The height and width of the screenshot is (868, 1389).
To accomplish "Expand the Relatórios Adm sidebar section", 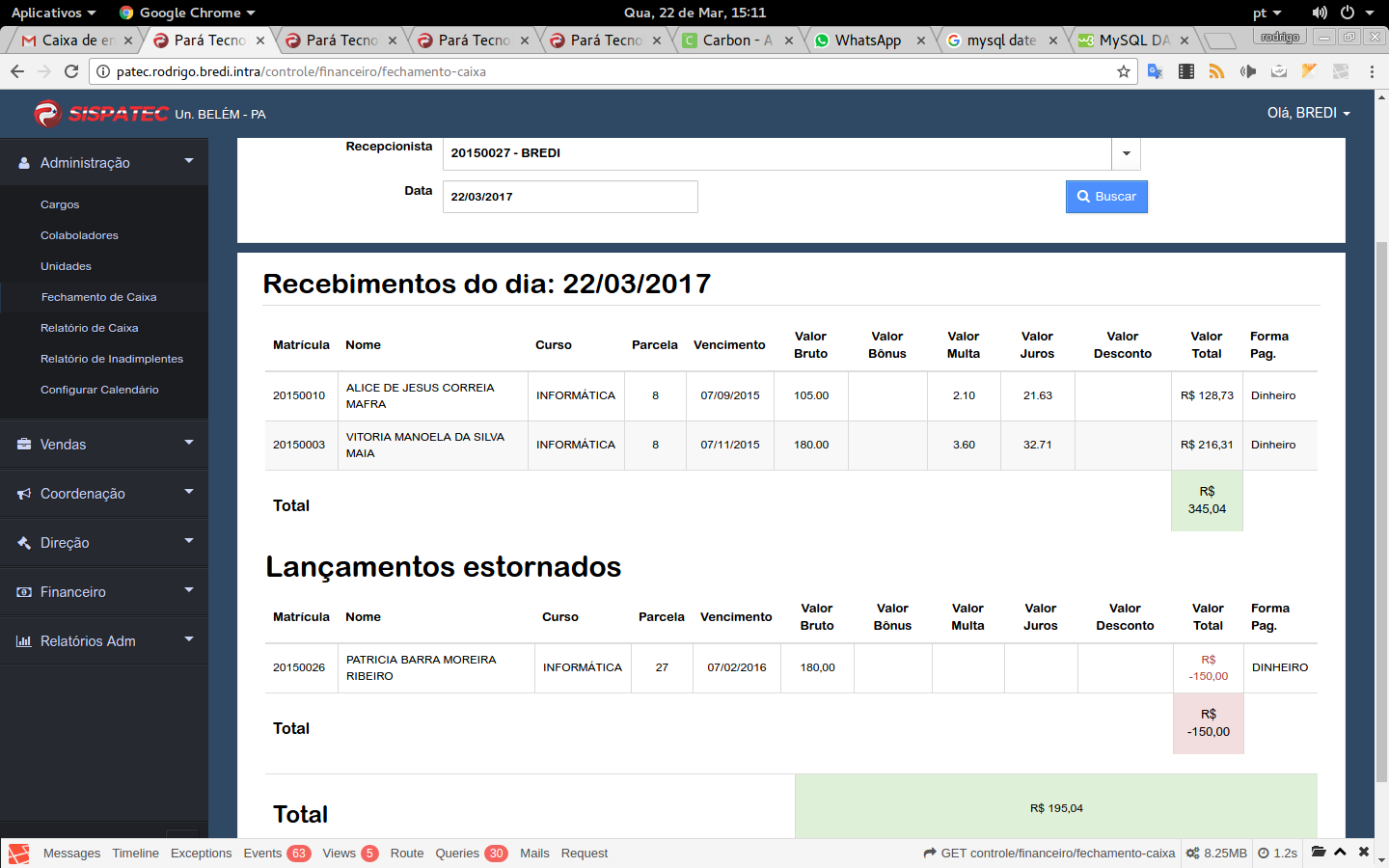I will tap(104, 641).
